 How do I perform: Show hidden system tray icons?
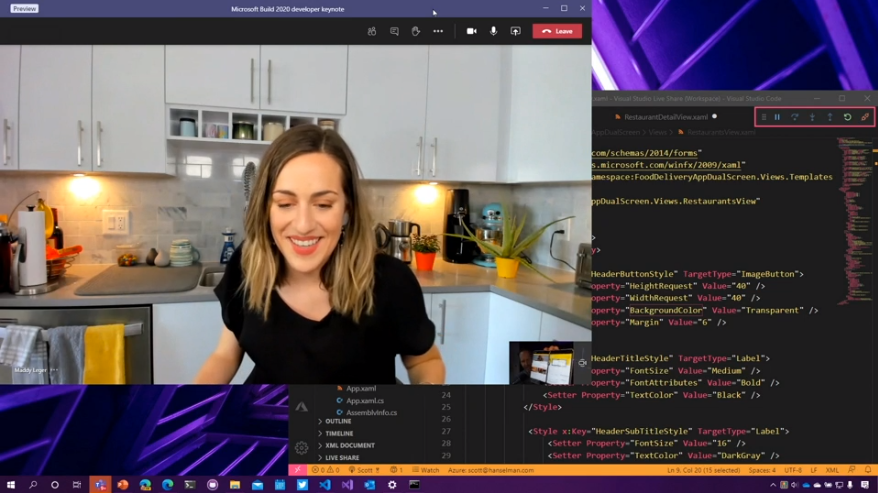coord(773,485)
